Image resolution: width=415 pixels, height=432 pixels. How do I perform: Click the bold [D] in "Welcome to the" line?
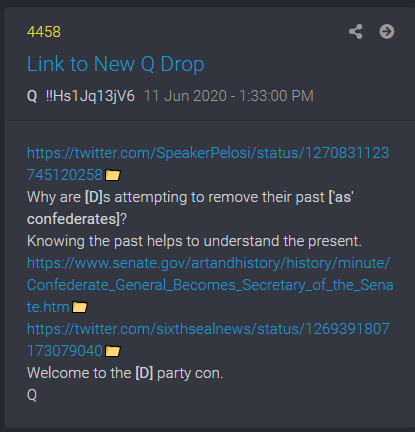point(144,373)
